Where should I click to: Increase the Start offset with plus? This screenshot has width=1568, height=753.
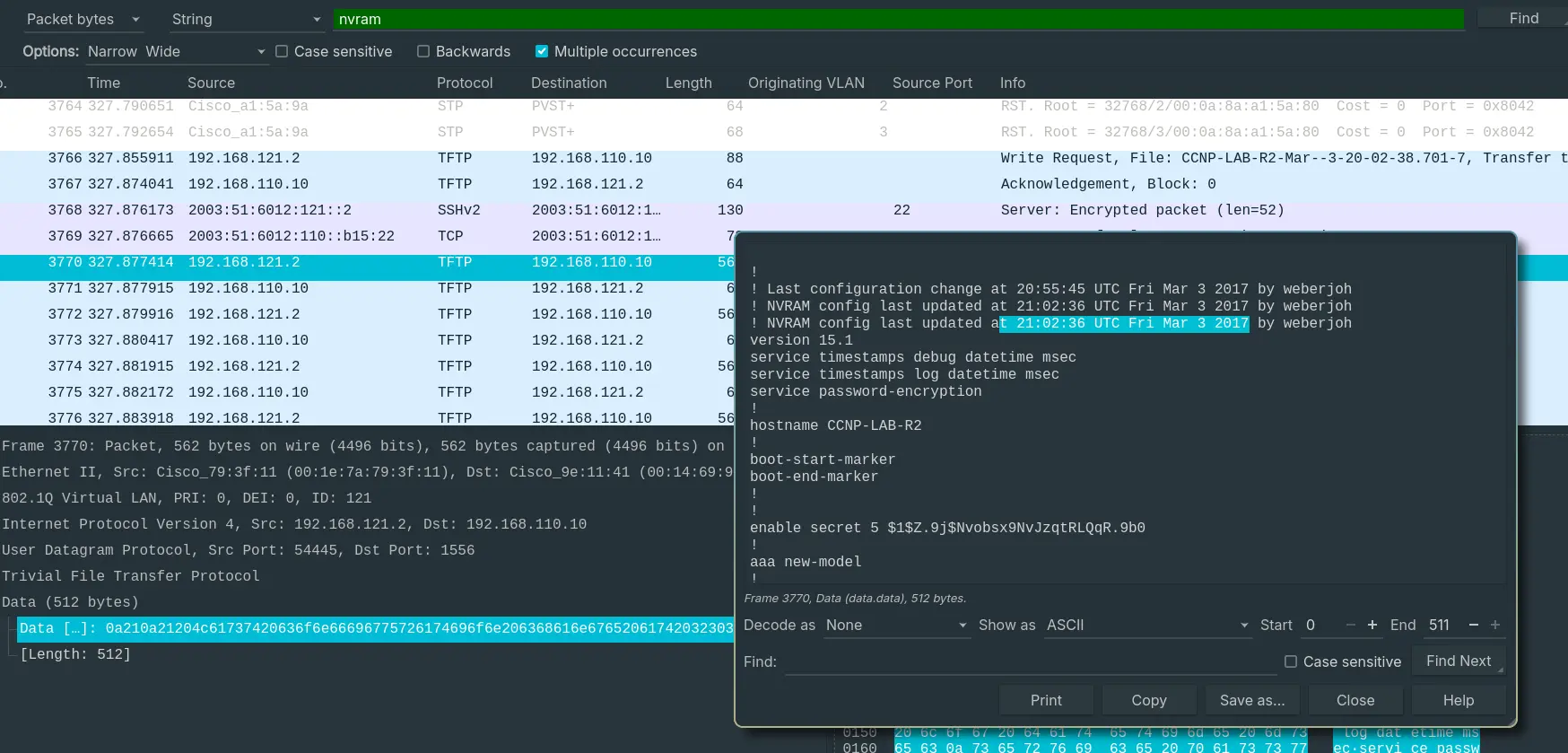click(1372, 626)
